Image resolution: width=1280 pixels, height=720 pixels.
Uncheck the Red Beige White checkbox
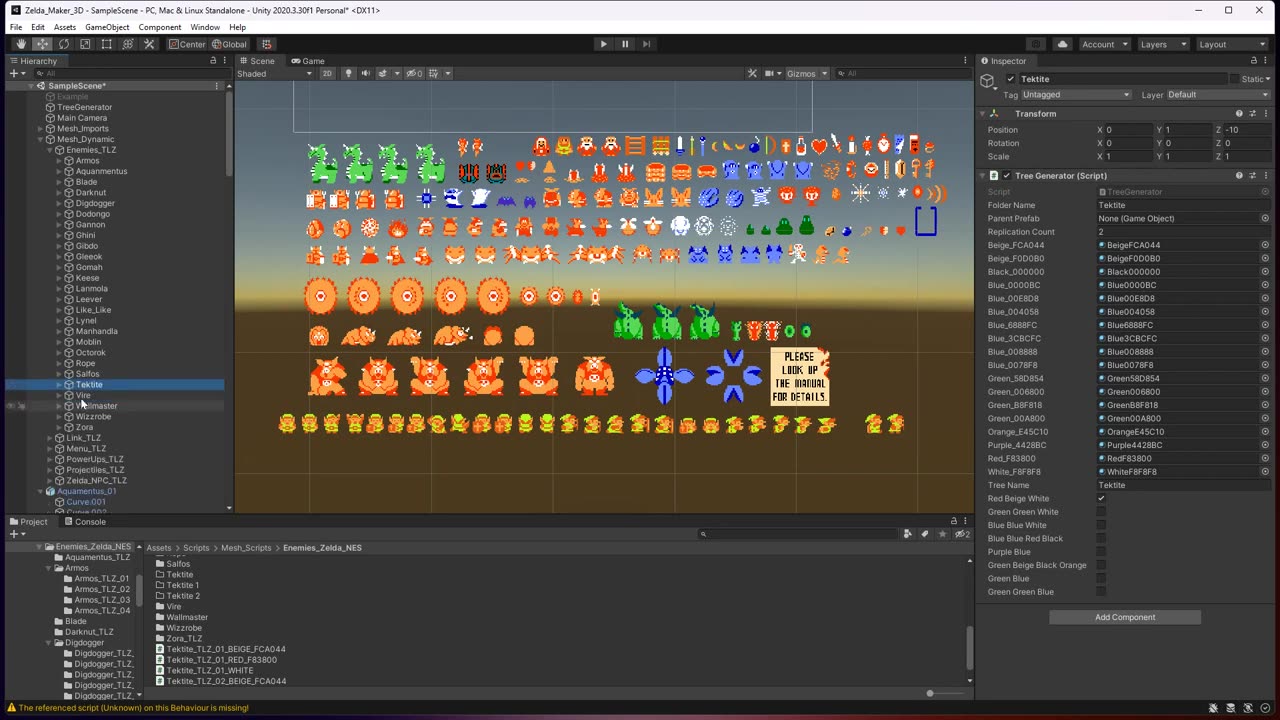point(1101,499)
